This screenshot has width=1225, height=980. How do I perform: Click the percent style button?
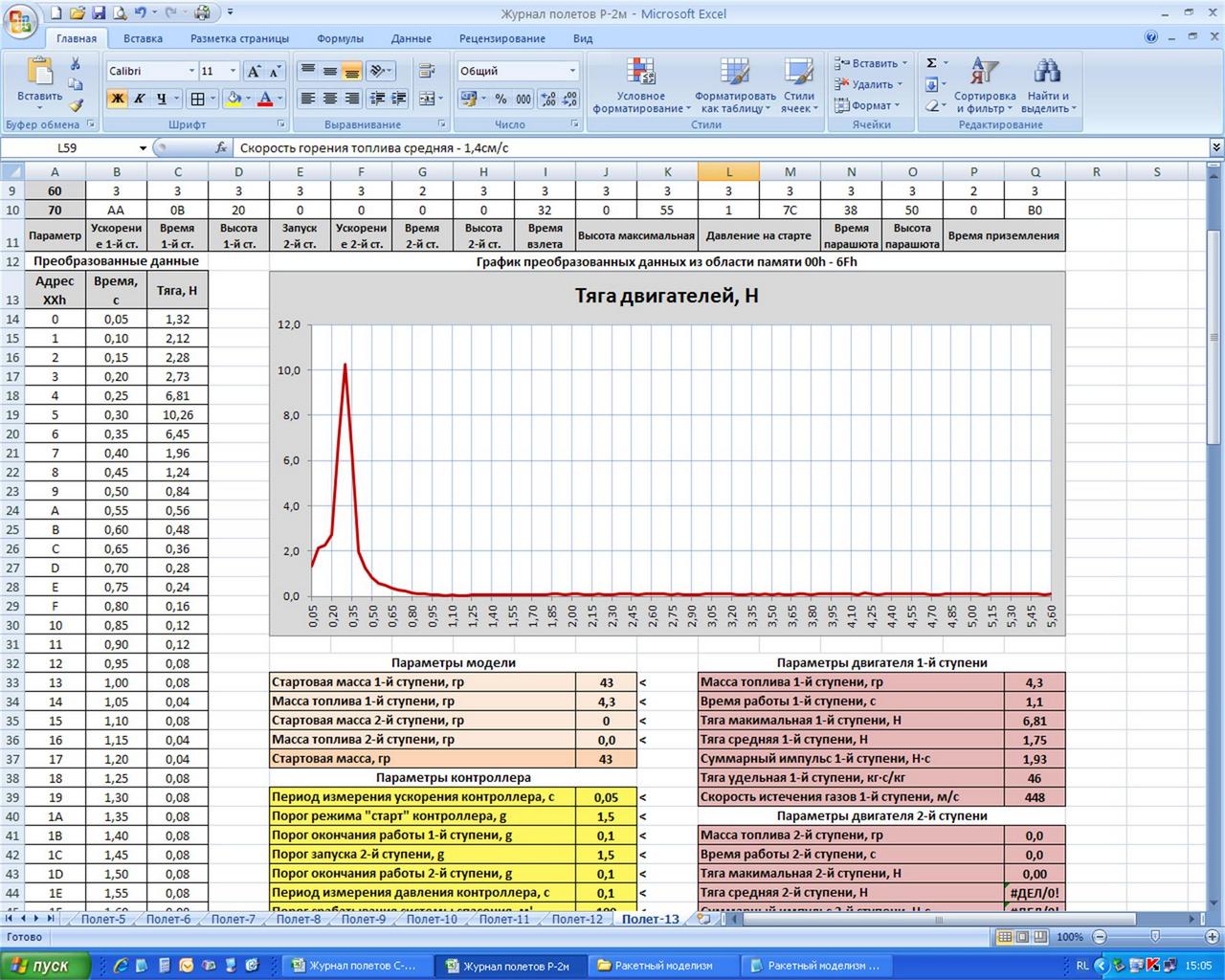[501, 99]
